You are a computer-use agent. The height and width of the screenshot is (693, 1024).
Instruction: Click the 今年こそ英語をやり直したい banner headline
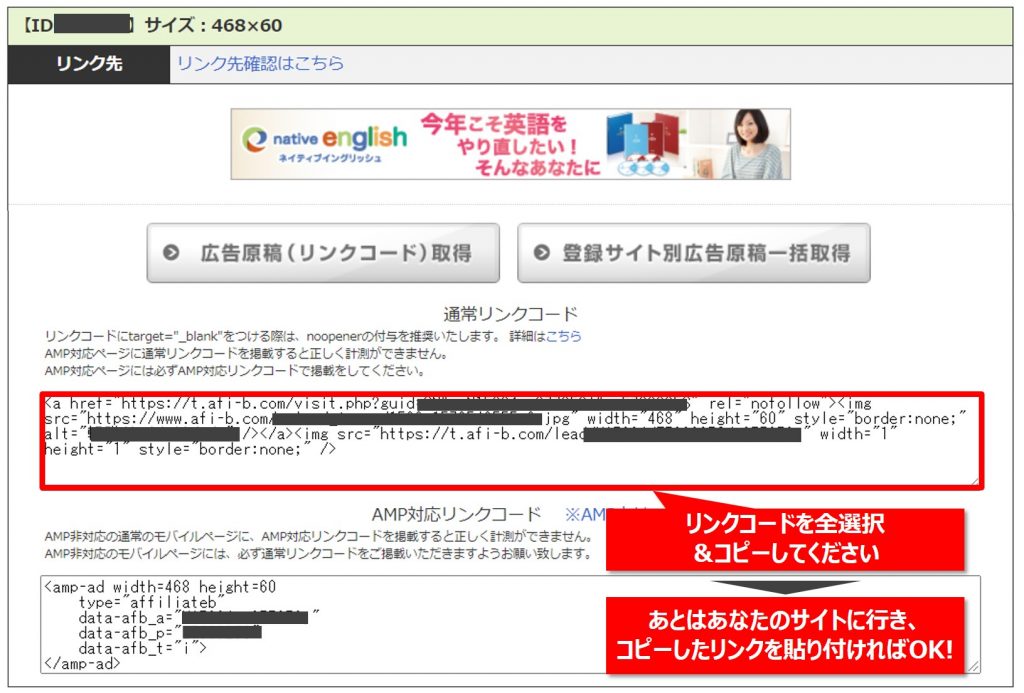point(510,144)
